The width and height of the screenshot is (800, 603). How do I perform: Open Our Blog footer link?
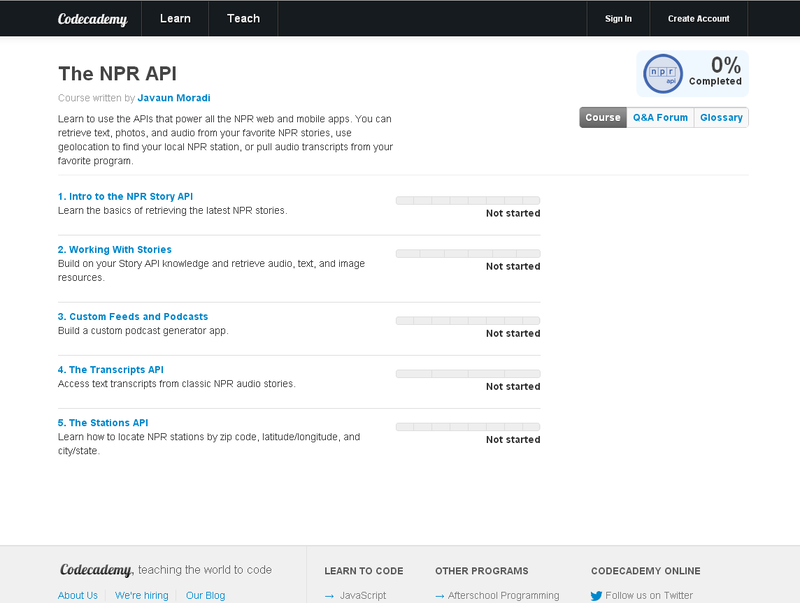205,595
